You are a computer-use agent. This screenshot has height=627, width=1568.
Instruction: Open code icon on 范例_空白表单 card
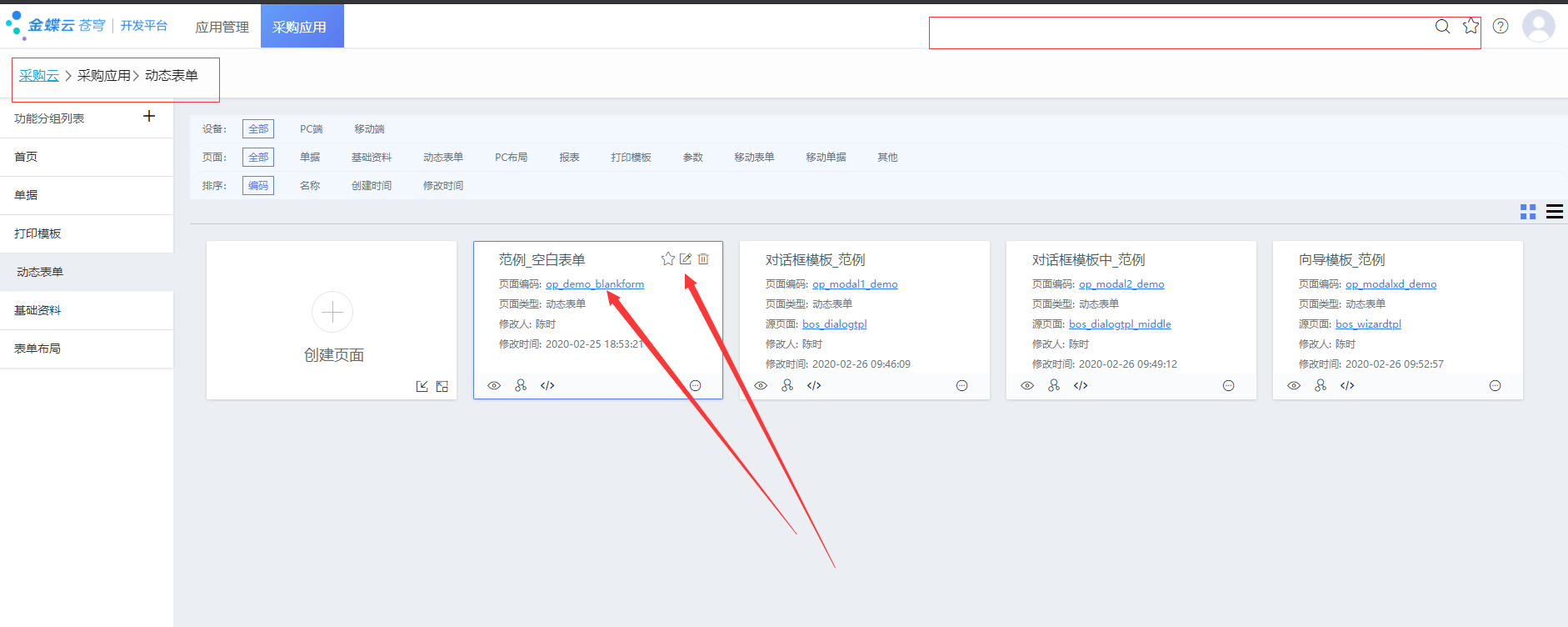(547, 385)
